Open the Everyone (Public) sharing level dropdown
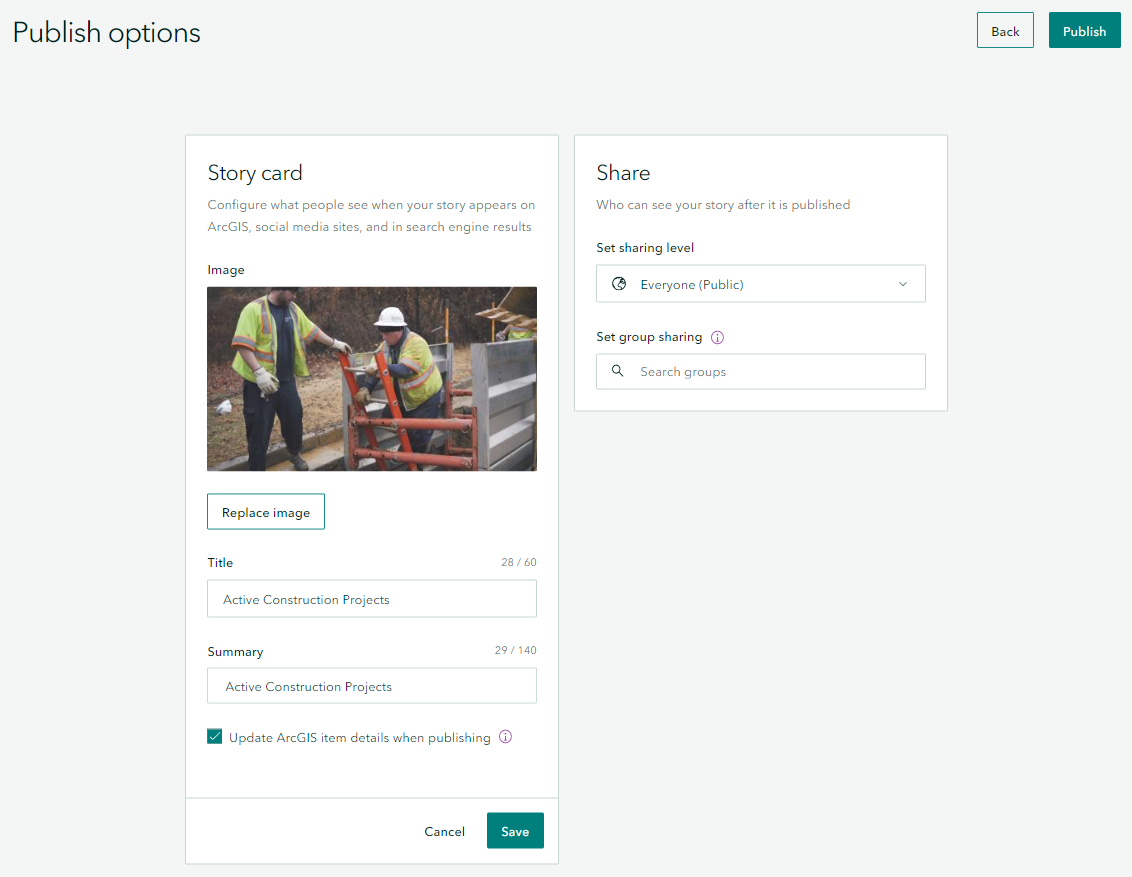1132x877 pixels. click(x=760, y=284)
